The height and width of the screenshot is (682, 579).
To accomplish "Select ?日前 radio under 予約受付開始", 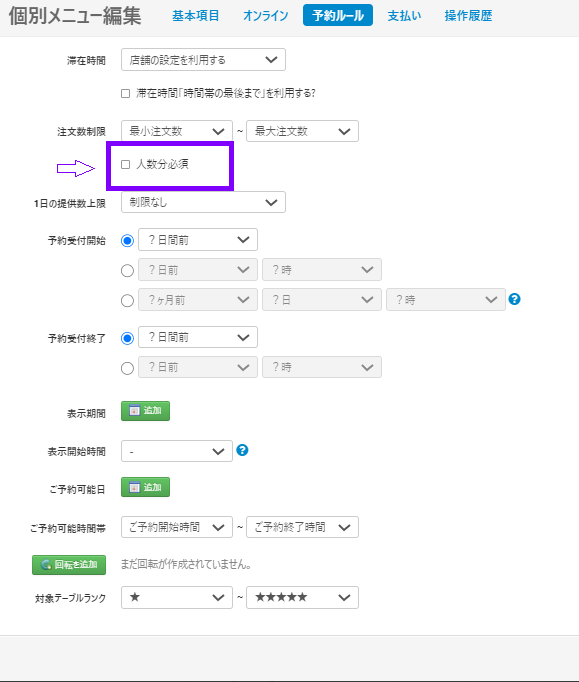I will pyautogui.click(x=127, y=271).
